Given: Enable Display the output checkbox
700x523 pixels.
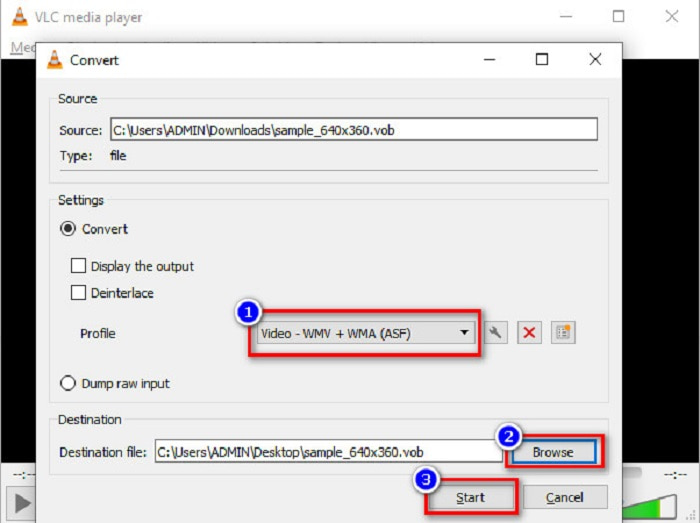Looking at the screenshot, I should [x=78, y=266].
